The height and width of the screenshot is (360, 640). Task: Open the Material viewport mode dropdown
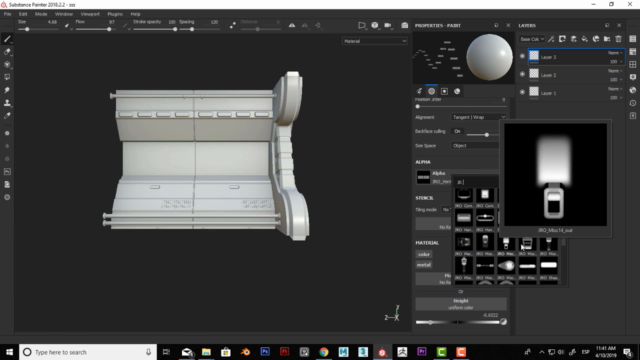[x=375, y=41]
